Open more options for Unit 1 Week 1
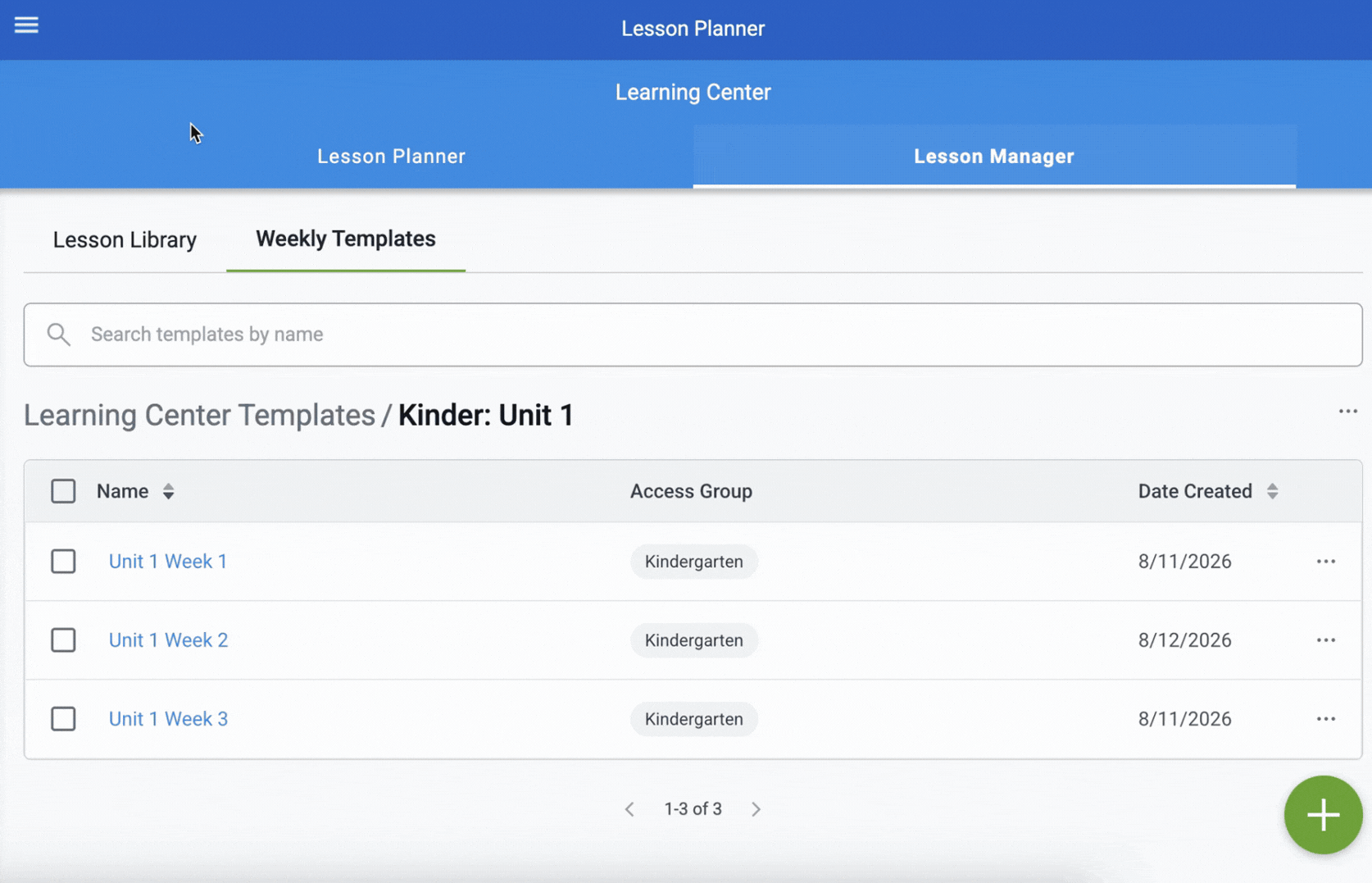Screen dimensions: 1372x883 (x=1326, y=562)
